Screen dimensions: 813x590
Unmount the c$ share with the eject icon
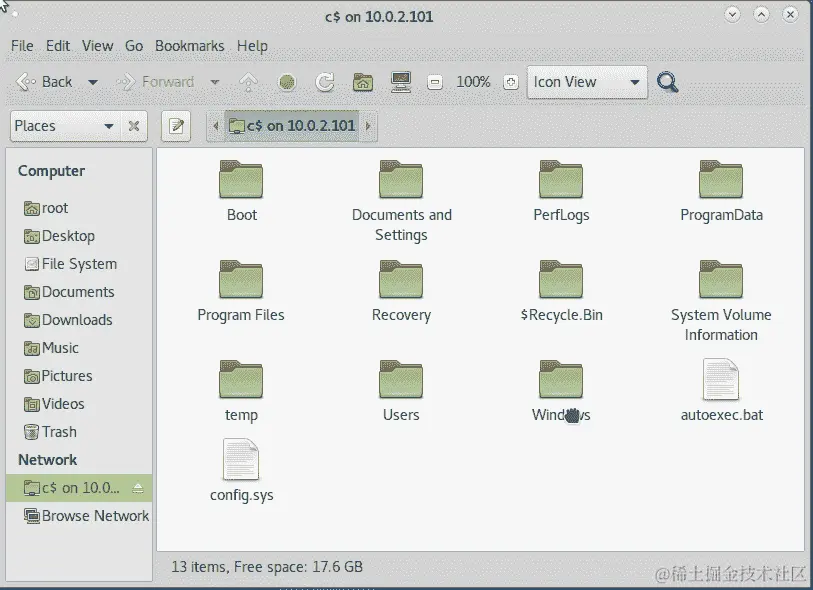point(138,488)
